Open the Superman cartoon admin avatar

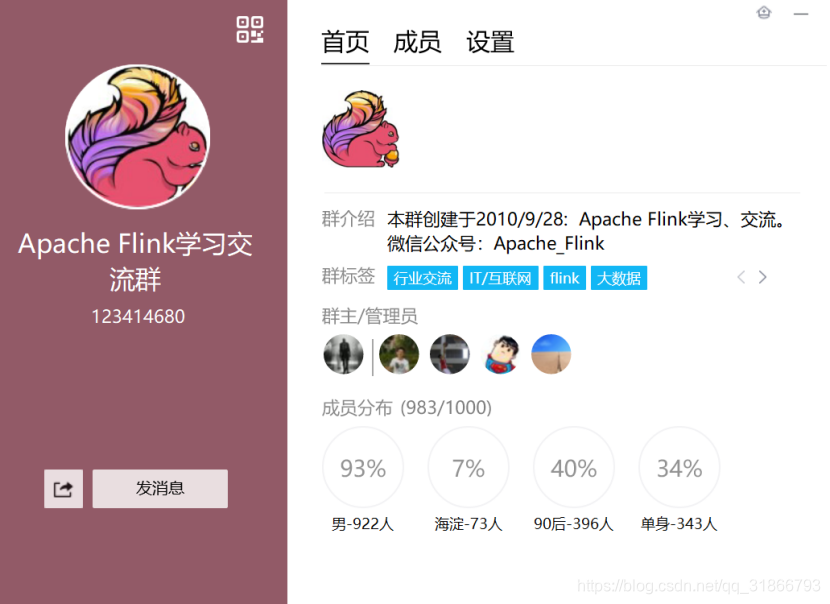(500, 354)
